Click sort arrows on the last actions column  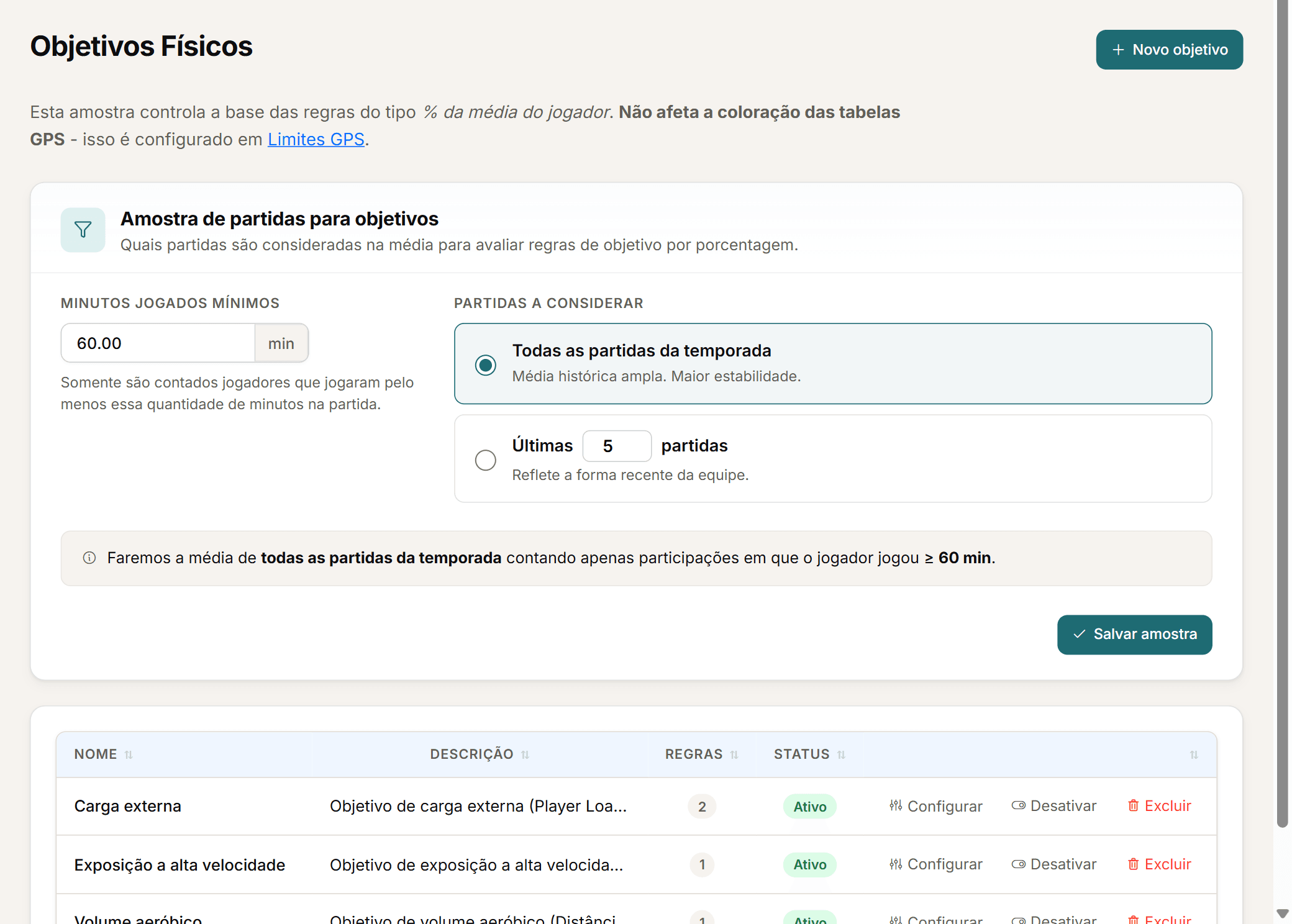pyautogui.click(x=1194, y=754)
